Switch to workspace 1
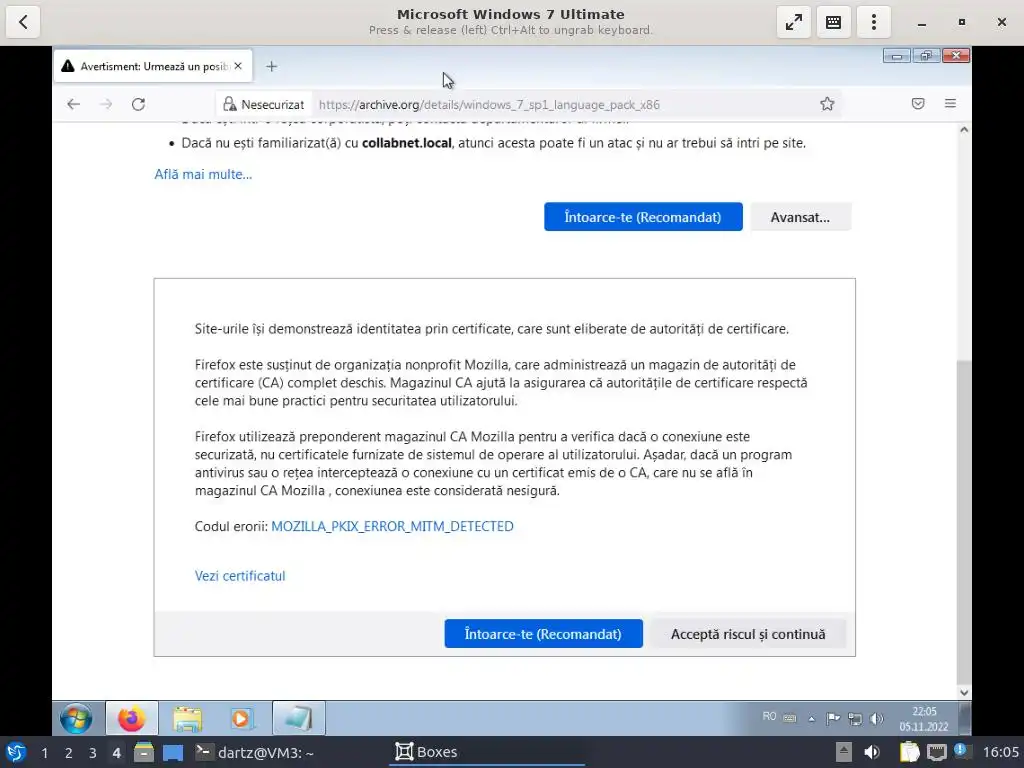 44,753
